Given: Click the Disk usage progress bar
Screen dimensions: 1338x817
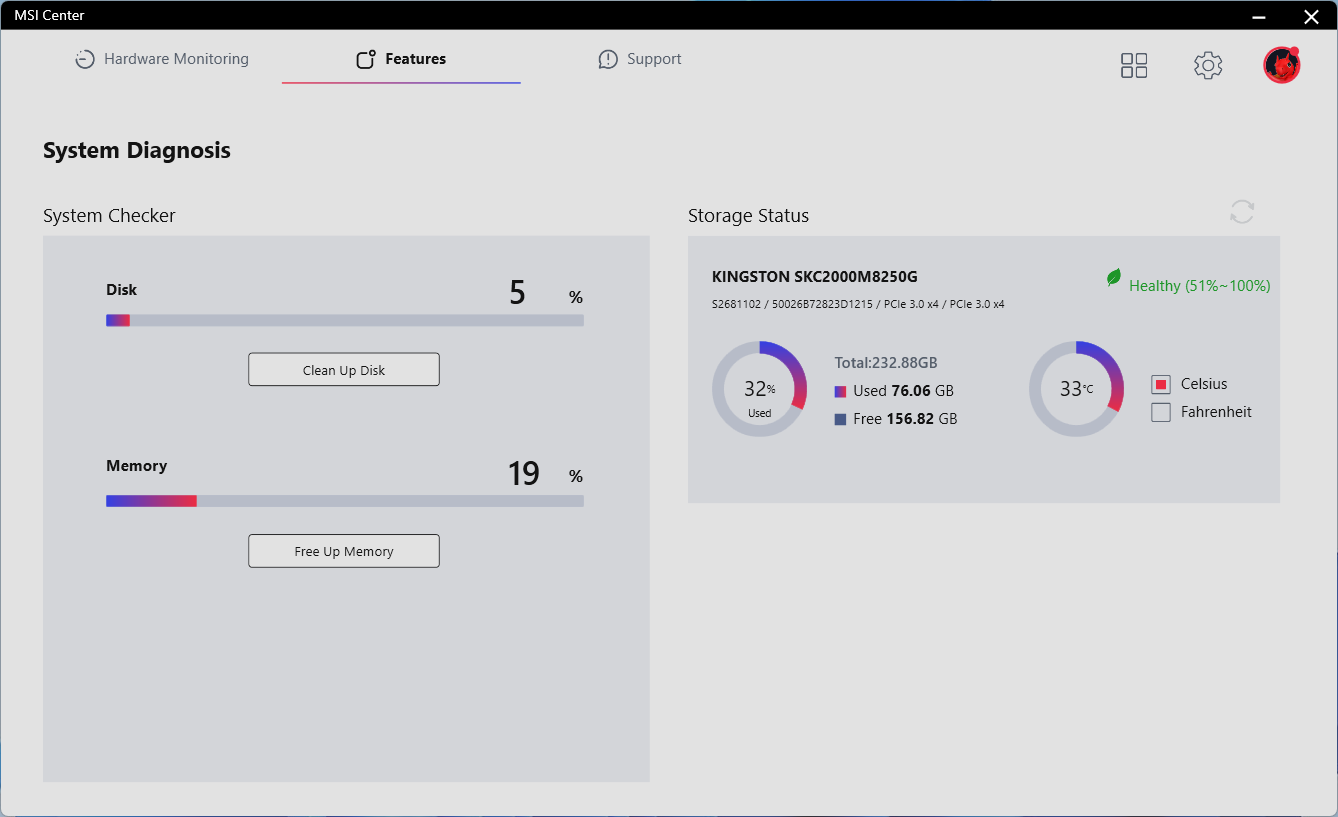Looking at the screenshot, I should (x=345, y=321).
